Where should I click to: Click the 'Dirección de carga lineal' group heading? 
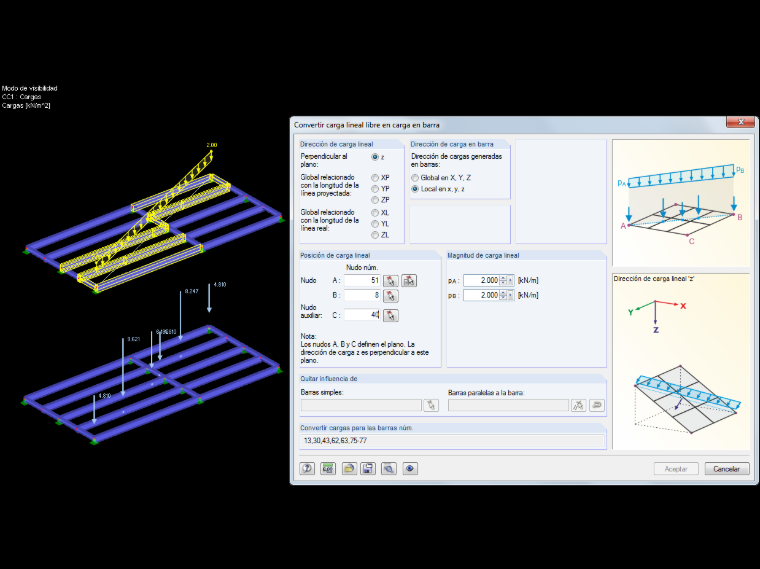click(x=336, y=144)
